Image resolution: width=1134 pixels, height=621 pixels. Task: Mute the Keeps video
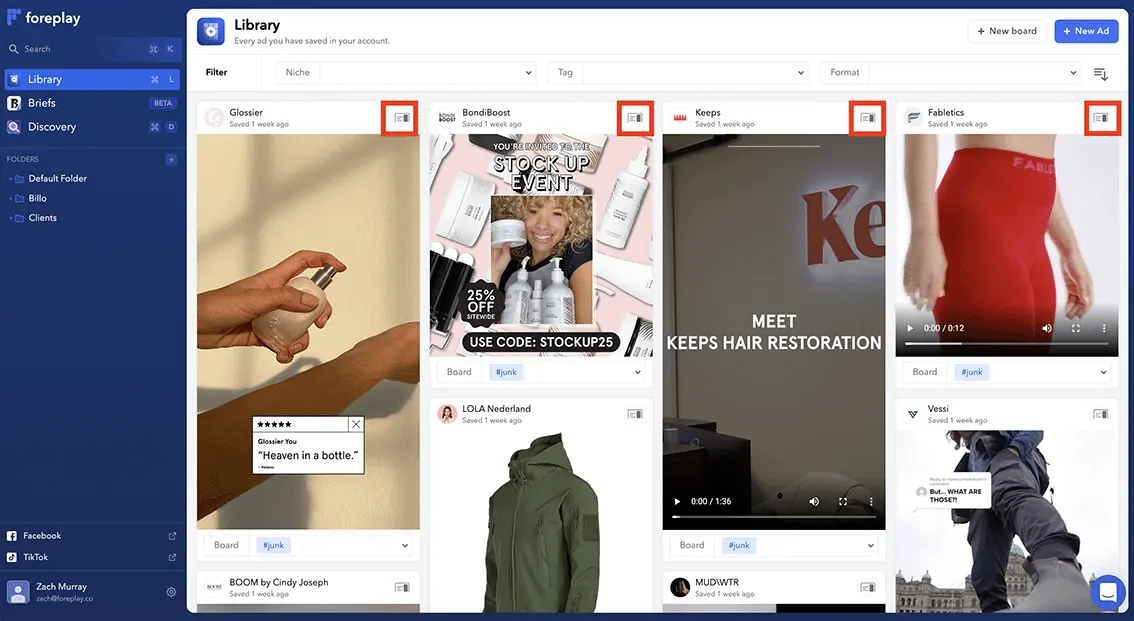(814, 502)
